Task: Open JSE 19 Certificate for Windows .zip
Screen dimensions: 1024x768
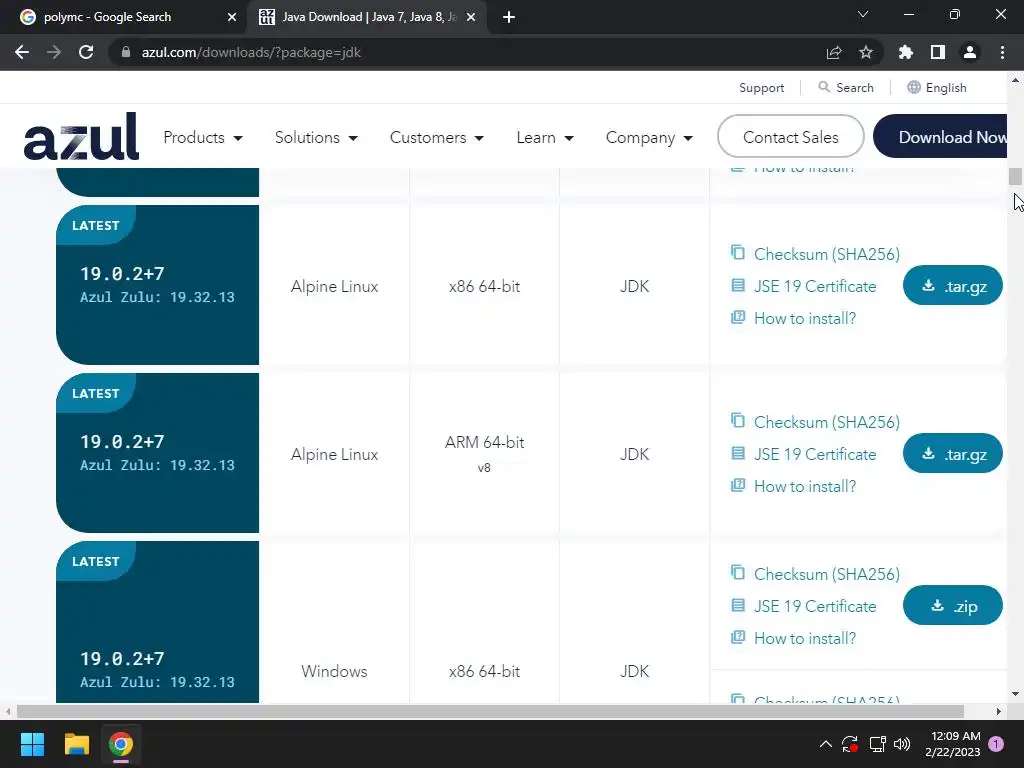Action: (814, 606)
